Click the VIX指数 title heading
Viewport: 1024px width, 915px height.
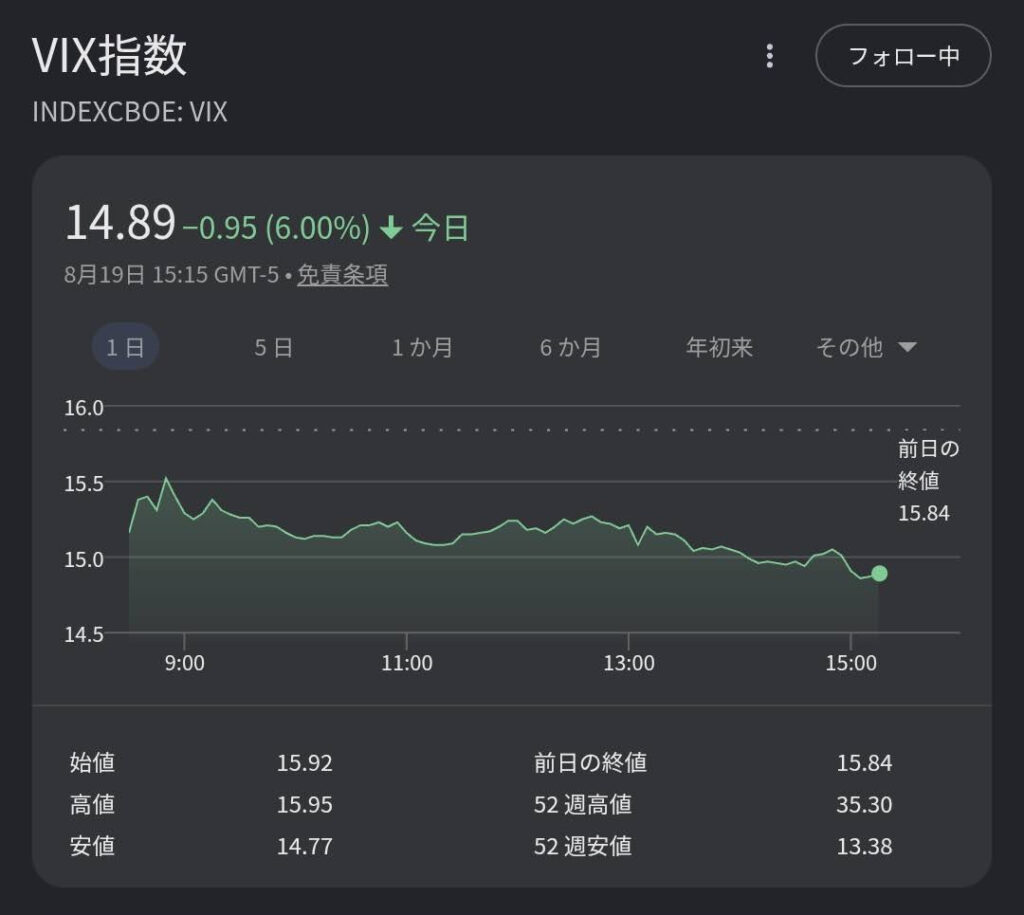point(110,56)
